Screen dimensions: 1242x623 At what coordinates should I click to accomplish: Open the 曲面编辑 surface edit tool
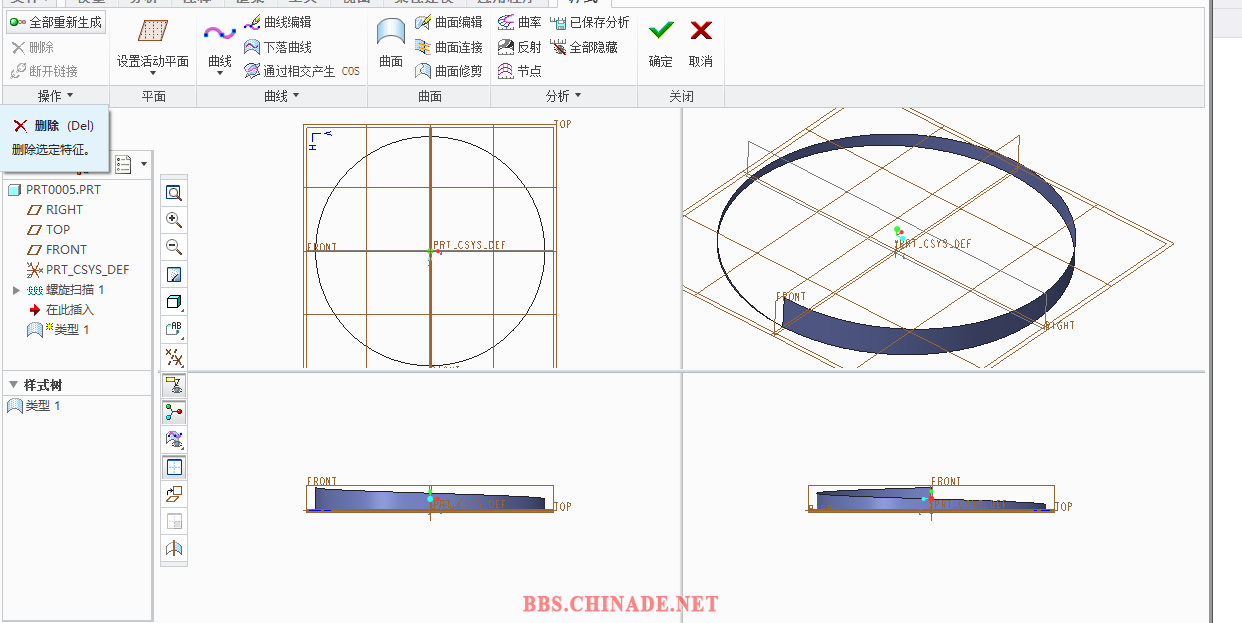[448, 22]
